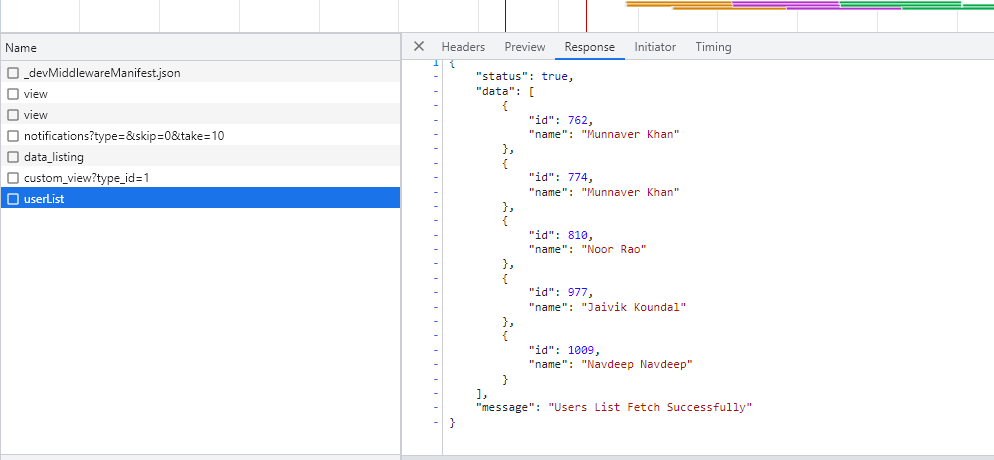This screenshot has height=460, width=994.
Task: Click the Name column header
Action: pyautogui.click(x=21, y=48)
